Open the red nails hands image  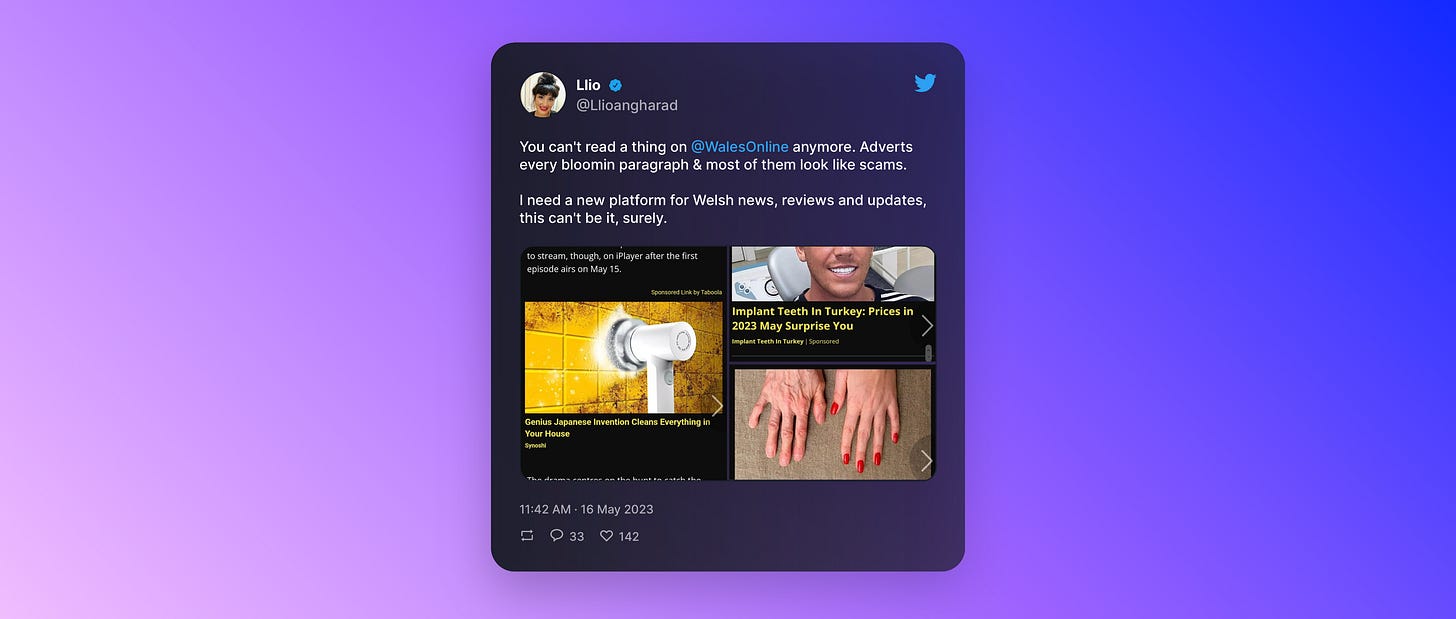(833, 424)
